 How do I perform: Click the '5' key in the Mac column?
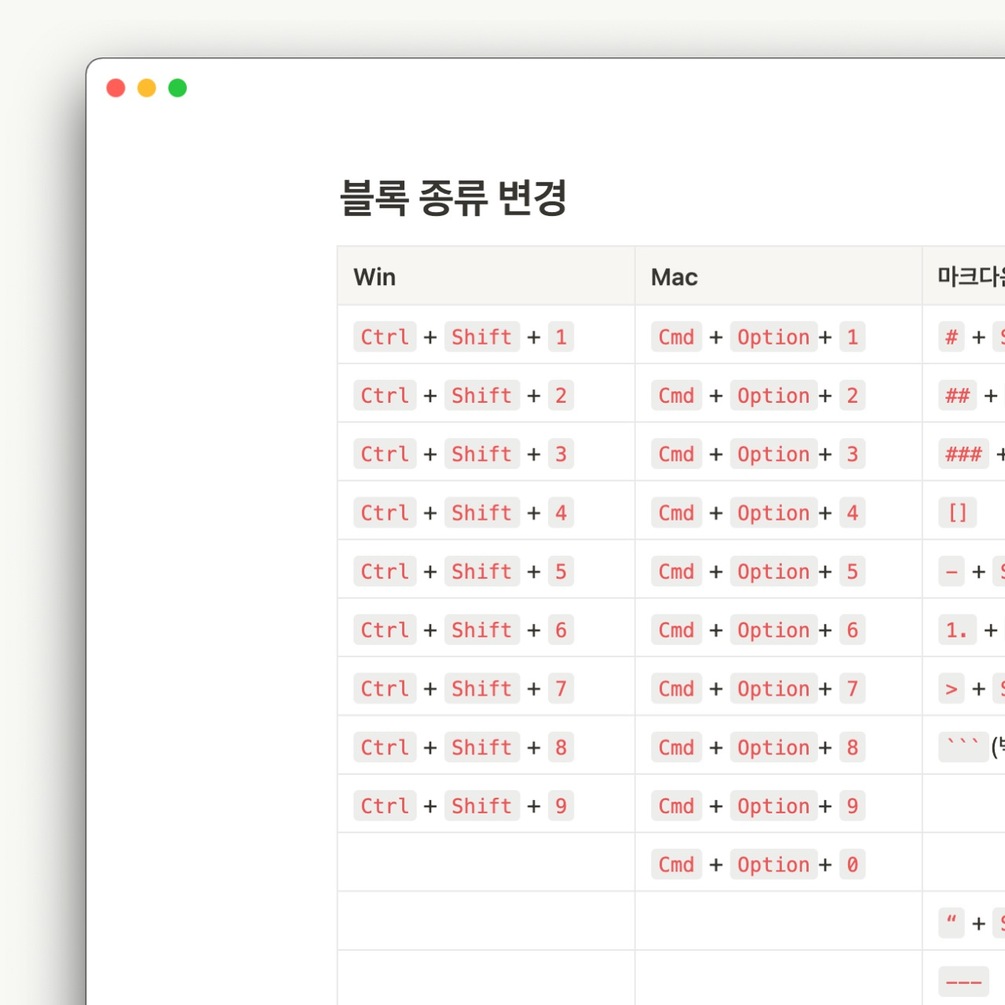click(852, 571)
